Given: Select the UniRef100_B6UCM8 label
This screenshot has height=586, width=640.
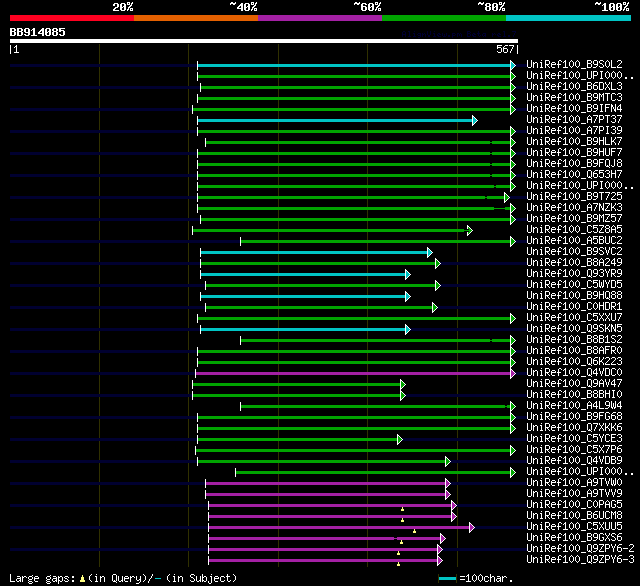Looking at the screenshot, I should point(574,516).
